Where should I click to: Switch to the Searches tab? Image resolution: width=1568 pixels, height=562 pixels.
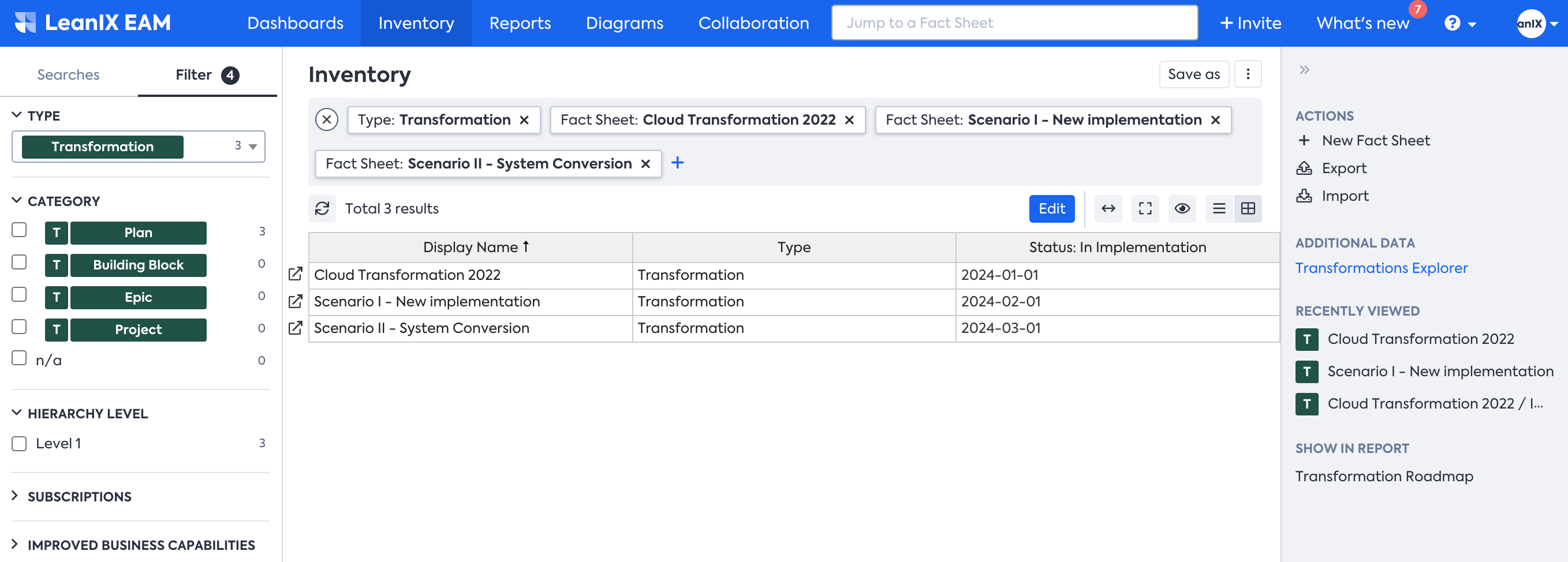tap(68, 75)
